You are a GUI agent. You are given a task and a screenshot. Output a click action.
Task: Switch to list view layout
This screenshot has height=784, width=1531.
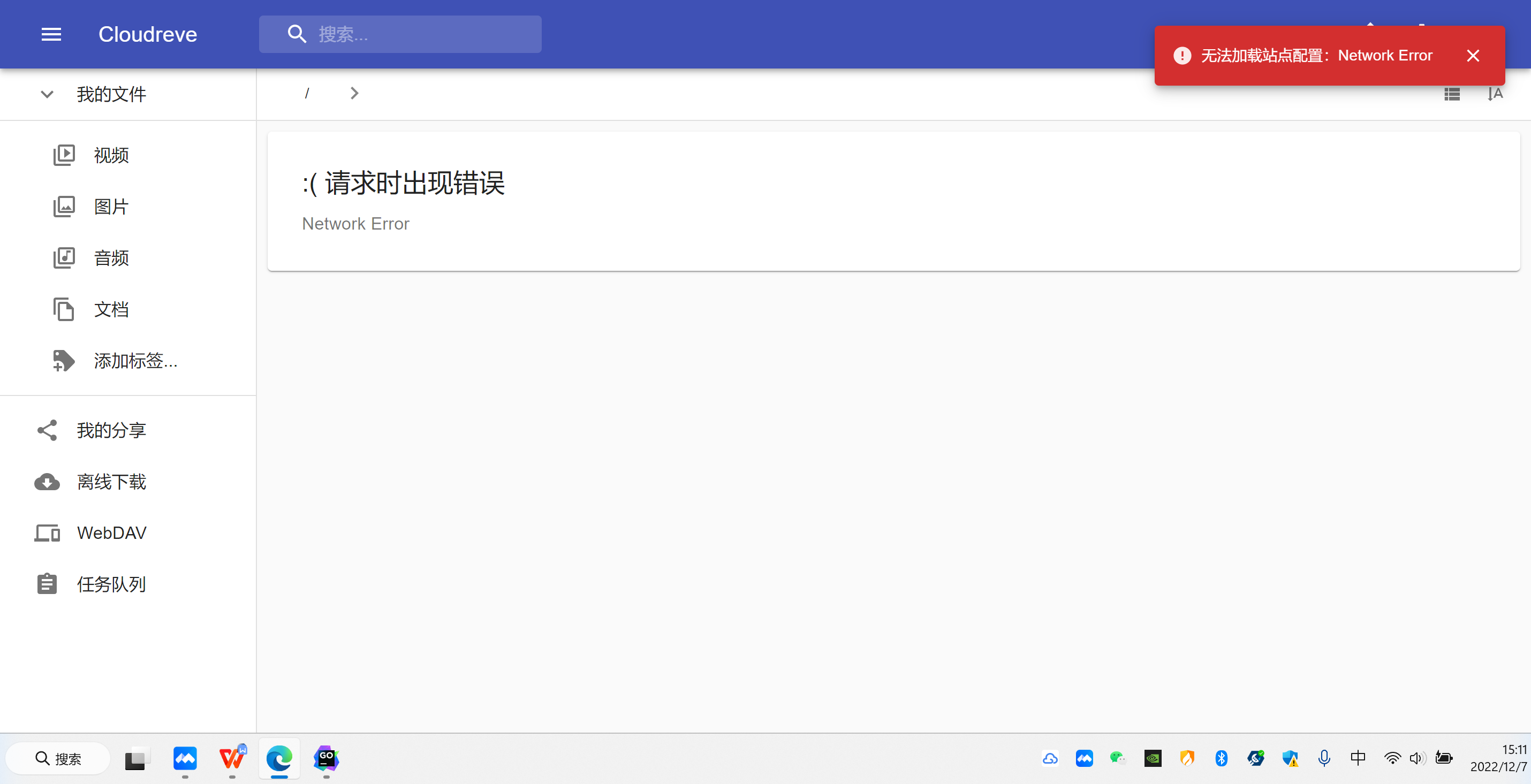(x=1452, y=94)
